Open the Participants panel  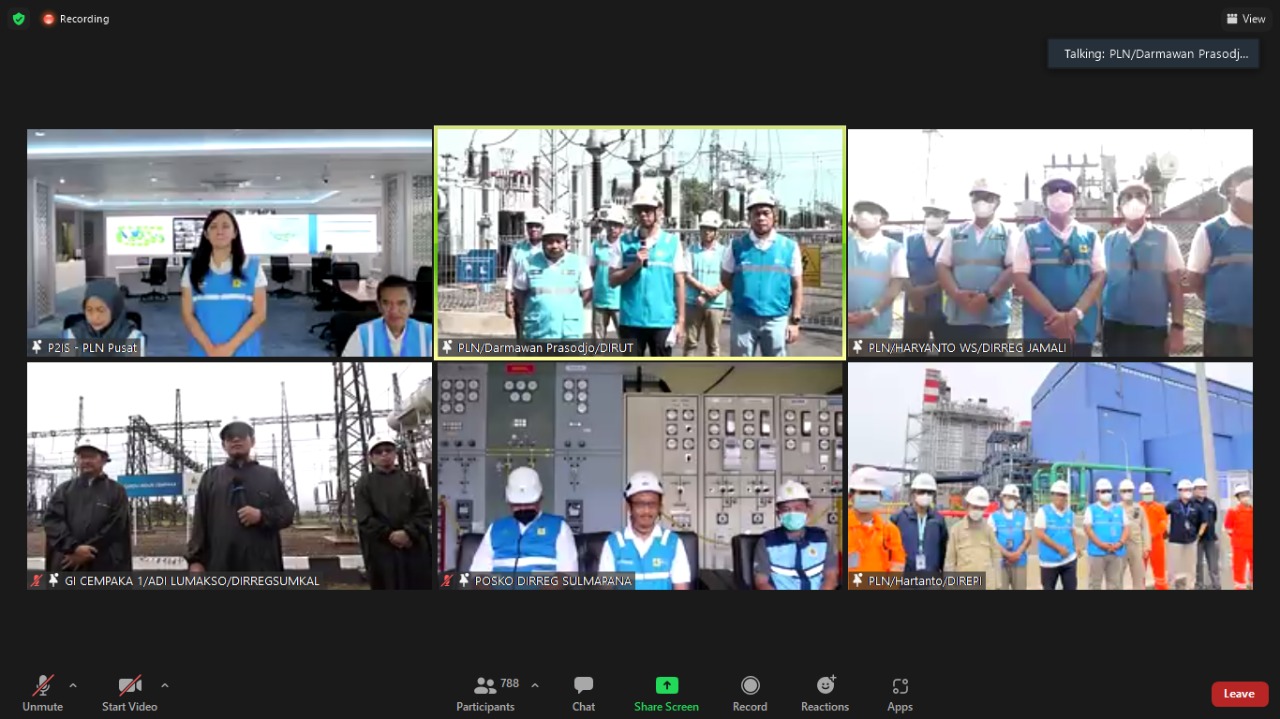(x=486, y=692)
